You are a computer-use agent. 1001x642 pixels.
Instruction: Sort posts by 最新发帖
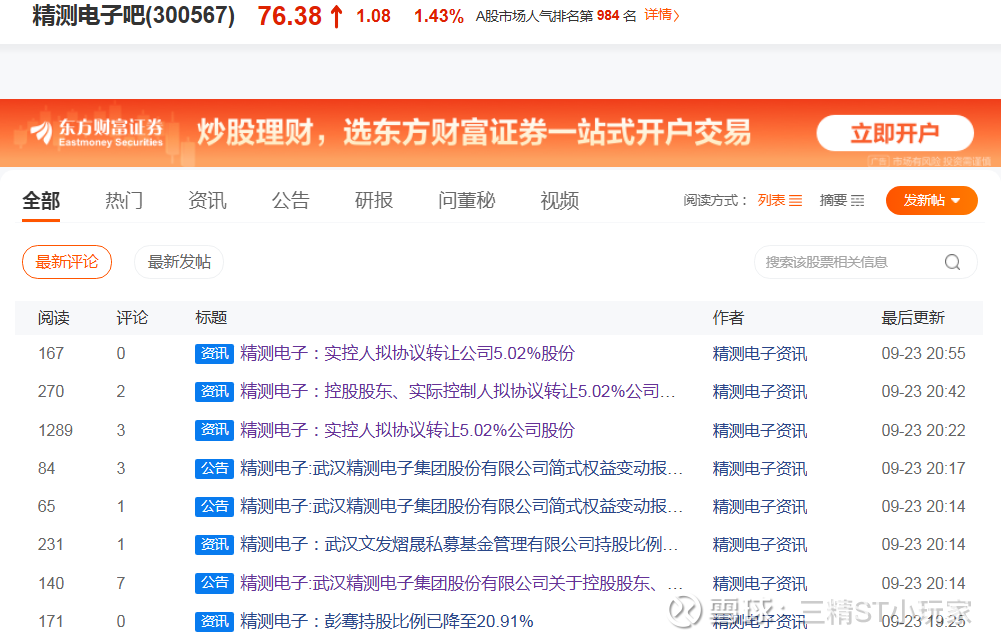[x=179, y=262]
